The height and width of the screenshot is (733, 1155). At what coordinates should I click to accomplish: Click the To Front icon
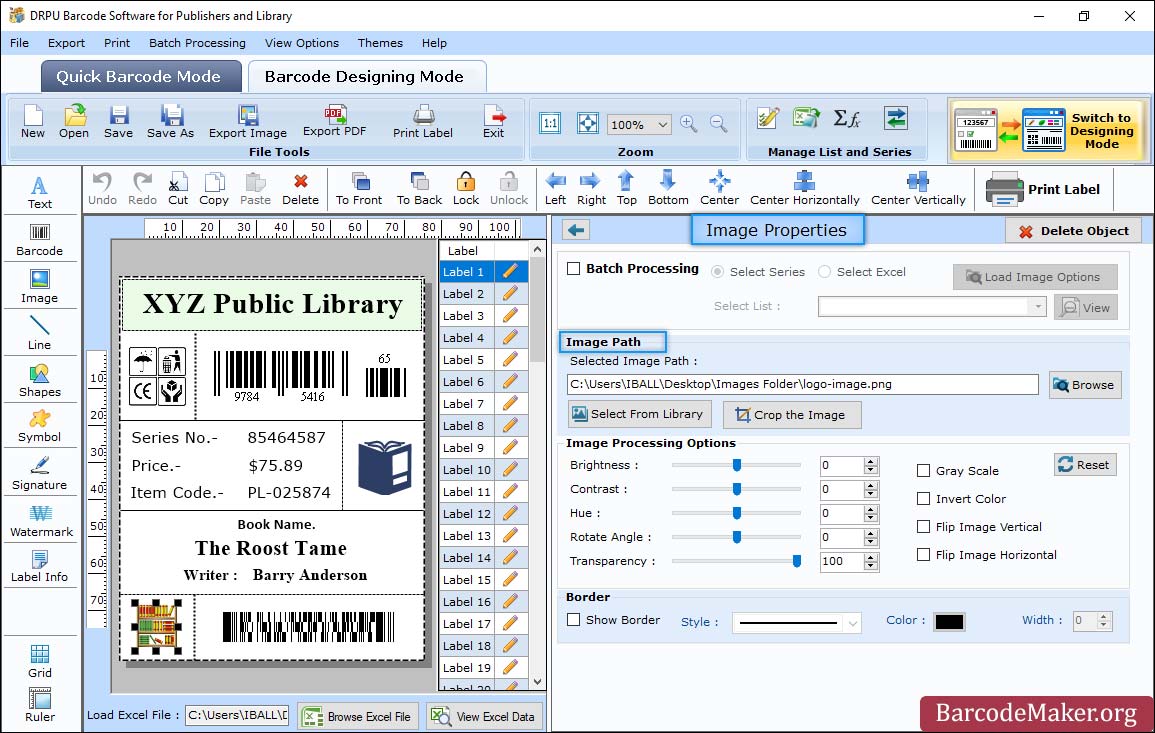(x=359, y=189)
